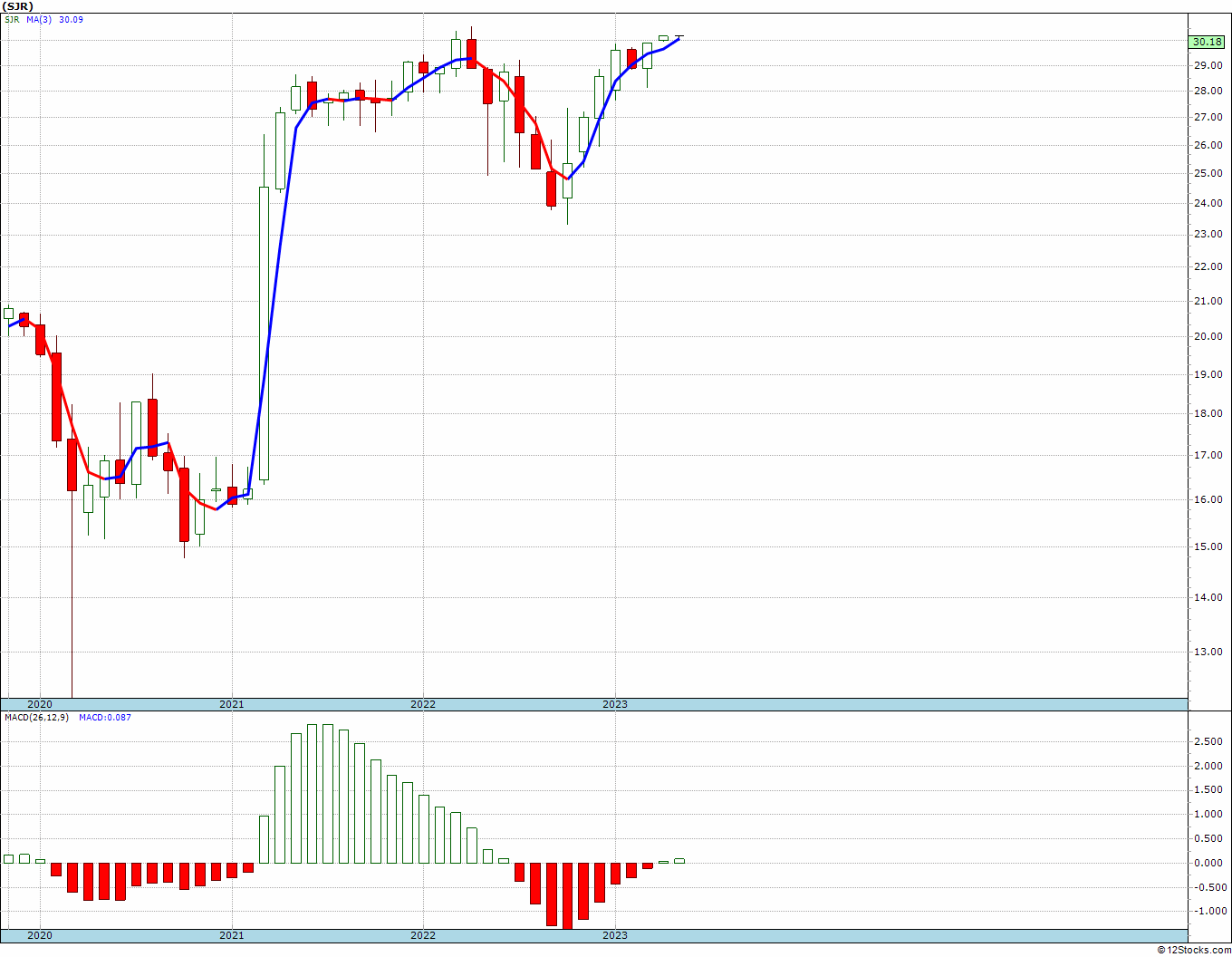This screenshot has height=957, width=1232.
Task: Select the 29.00 price axis label
Action: [1208, 65]
